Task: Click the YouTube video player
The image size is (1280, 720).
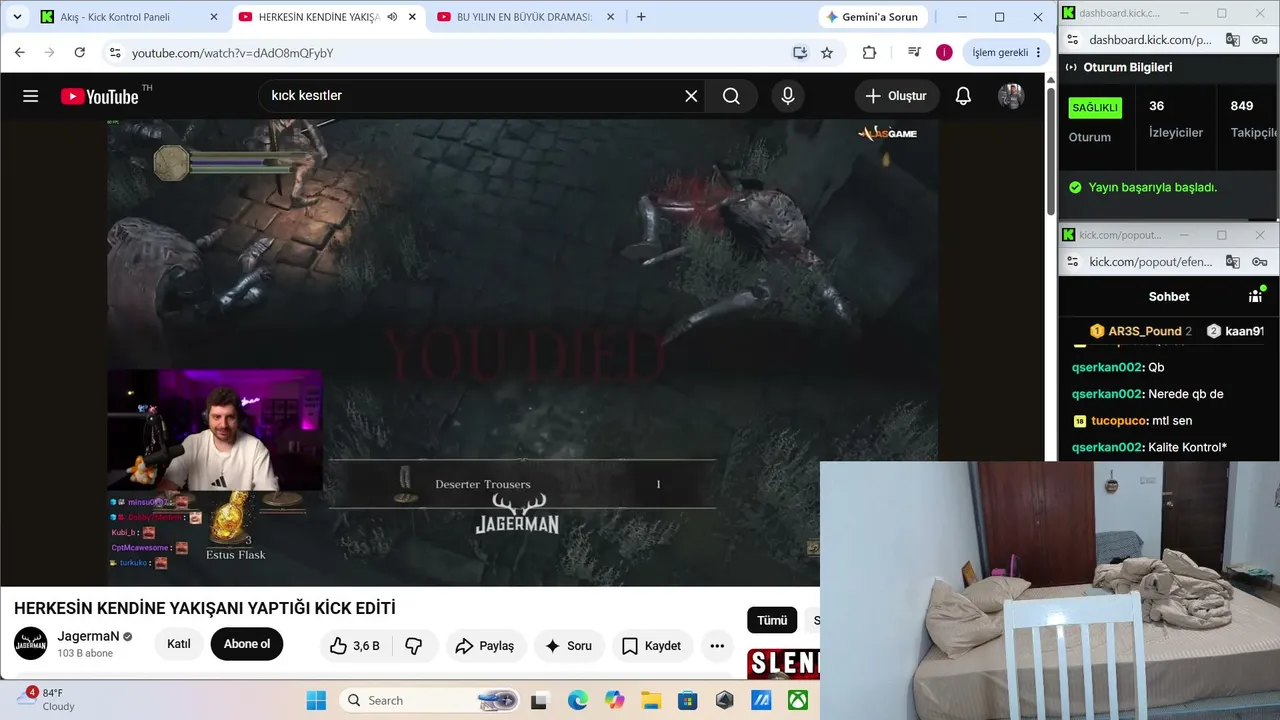Action: click(x=523, y=352)
